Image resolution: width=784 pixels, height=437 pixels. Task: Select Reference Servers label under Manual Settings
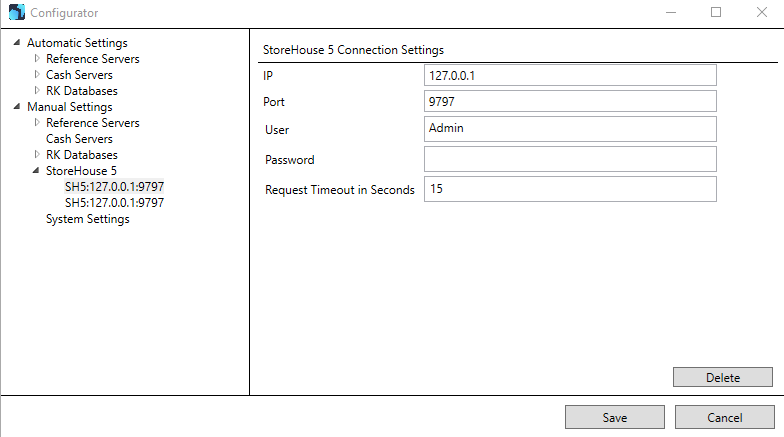click(92, 123)
